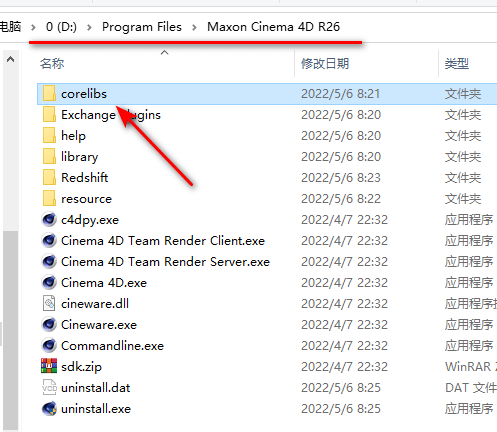
Task: Sort files by 修改日期 column header
Action: (325, 63)
